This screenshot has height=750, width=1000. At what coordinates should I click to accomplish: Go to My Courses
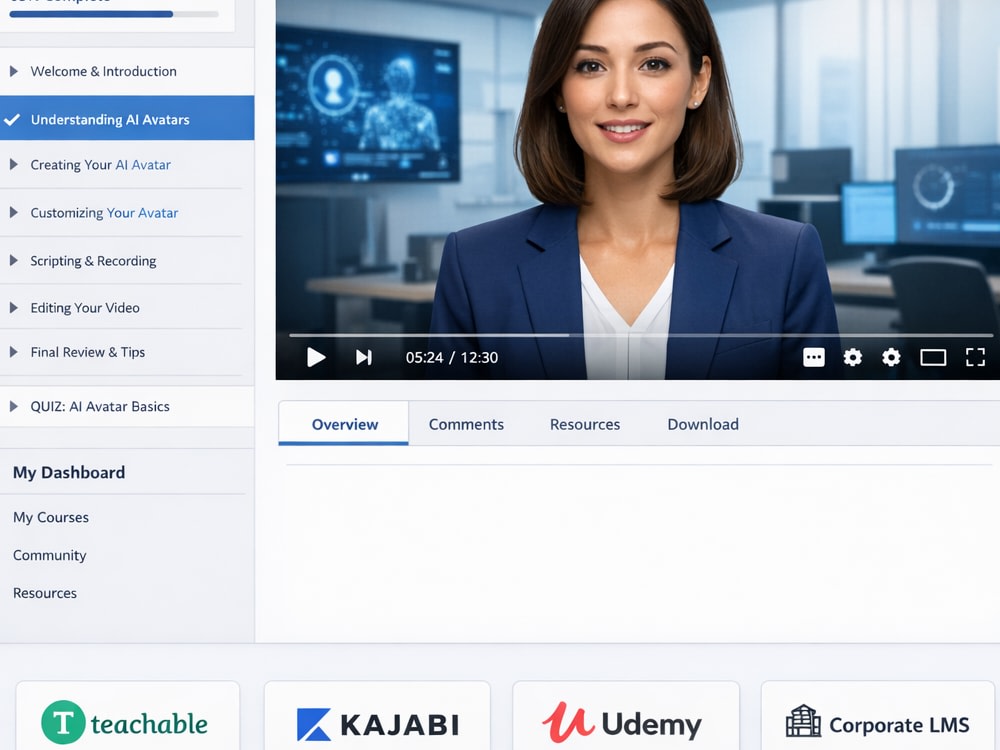click(x=51, y=517)
